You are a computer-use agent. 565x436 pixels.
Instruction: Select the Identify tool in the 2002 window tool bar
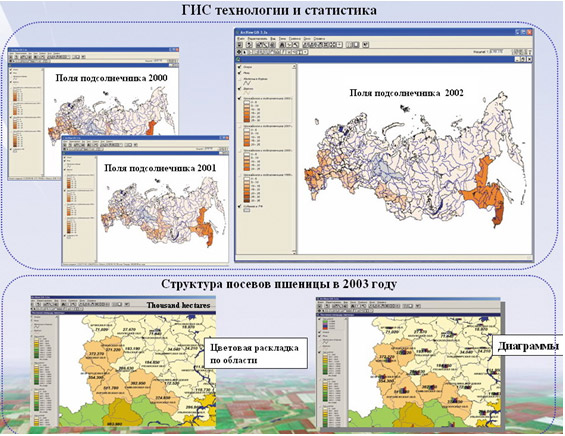coord(239,52)
